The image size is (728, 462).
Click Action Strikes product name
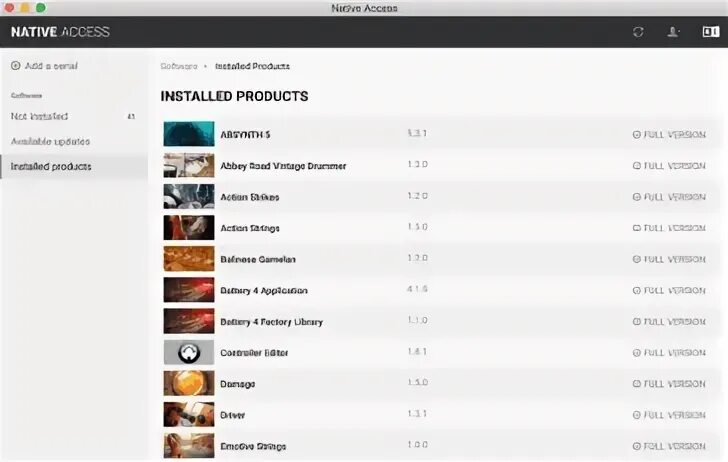tap(250, 197)
